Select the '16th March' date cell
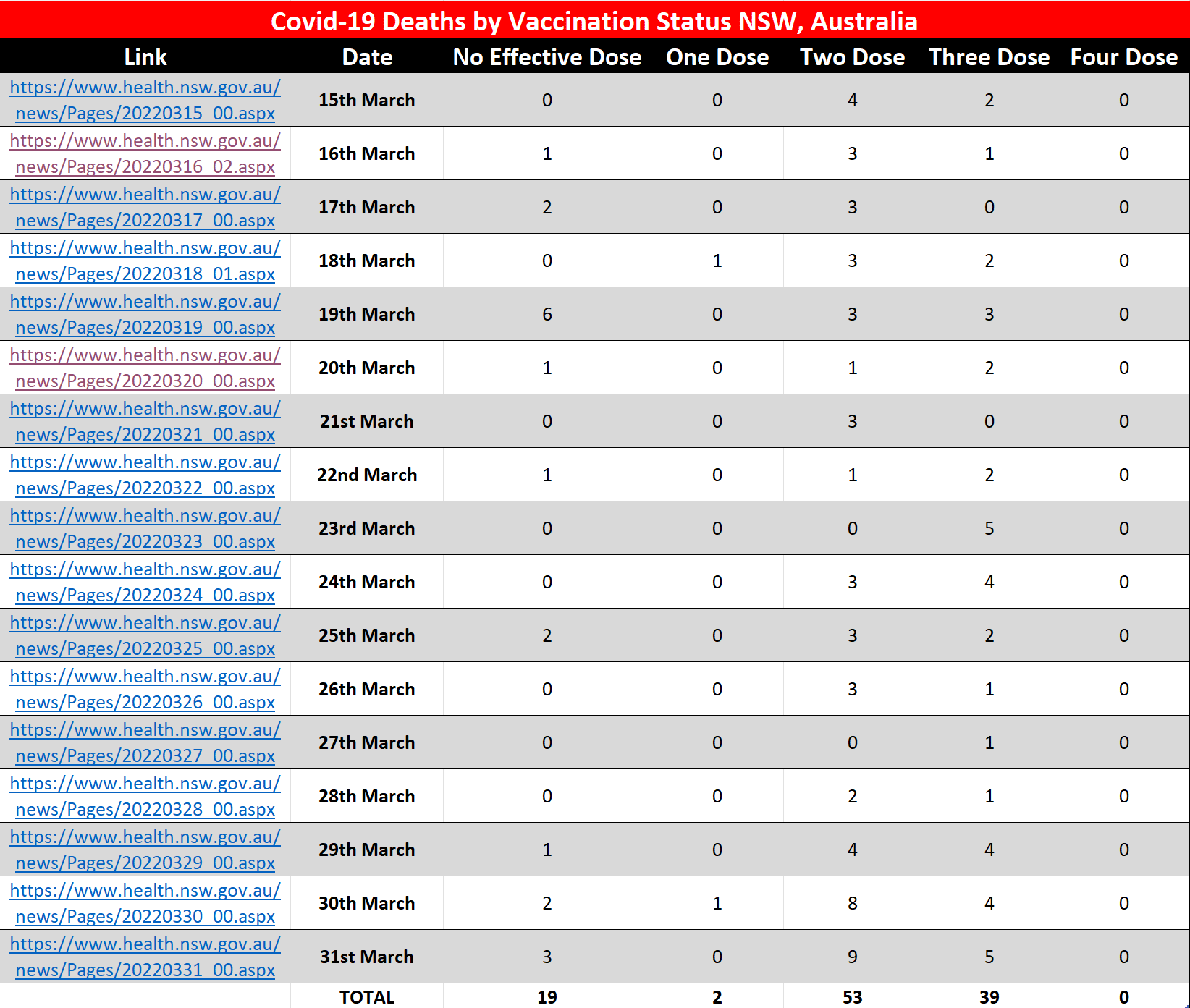The image size is (1190, 1008). click(367, 153)
